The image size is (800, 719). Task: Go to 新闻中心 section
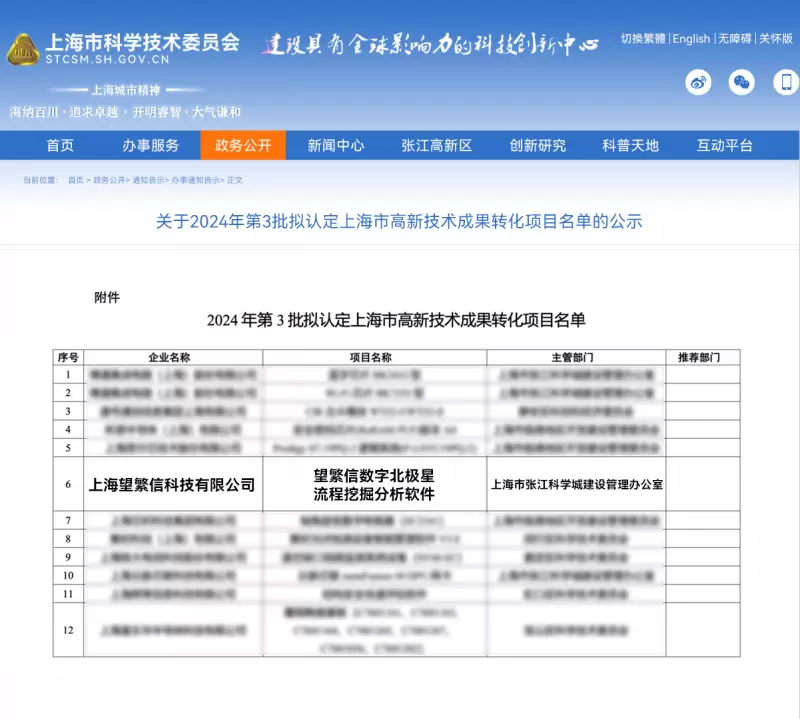tap(336, 145)
